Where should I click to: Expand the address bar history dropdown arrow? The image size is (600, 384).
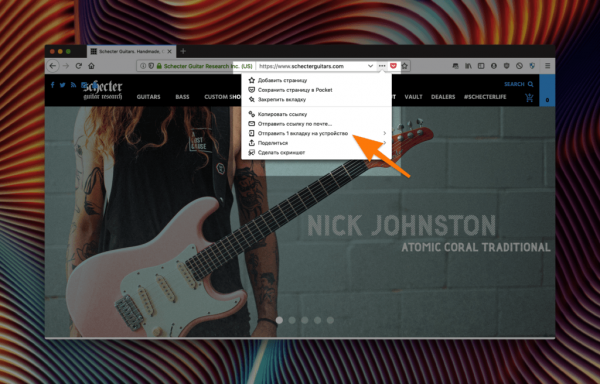point(370,66)
